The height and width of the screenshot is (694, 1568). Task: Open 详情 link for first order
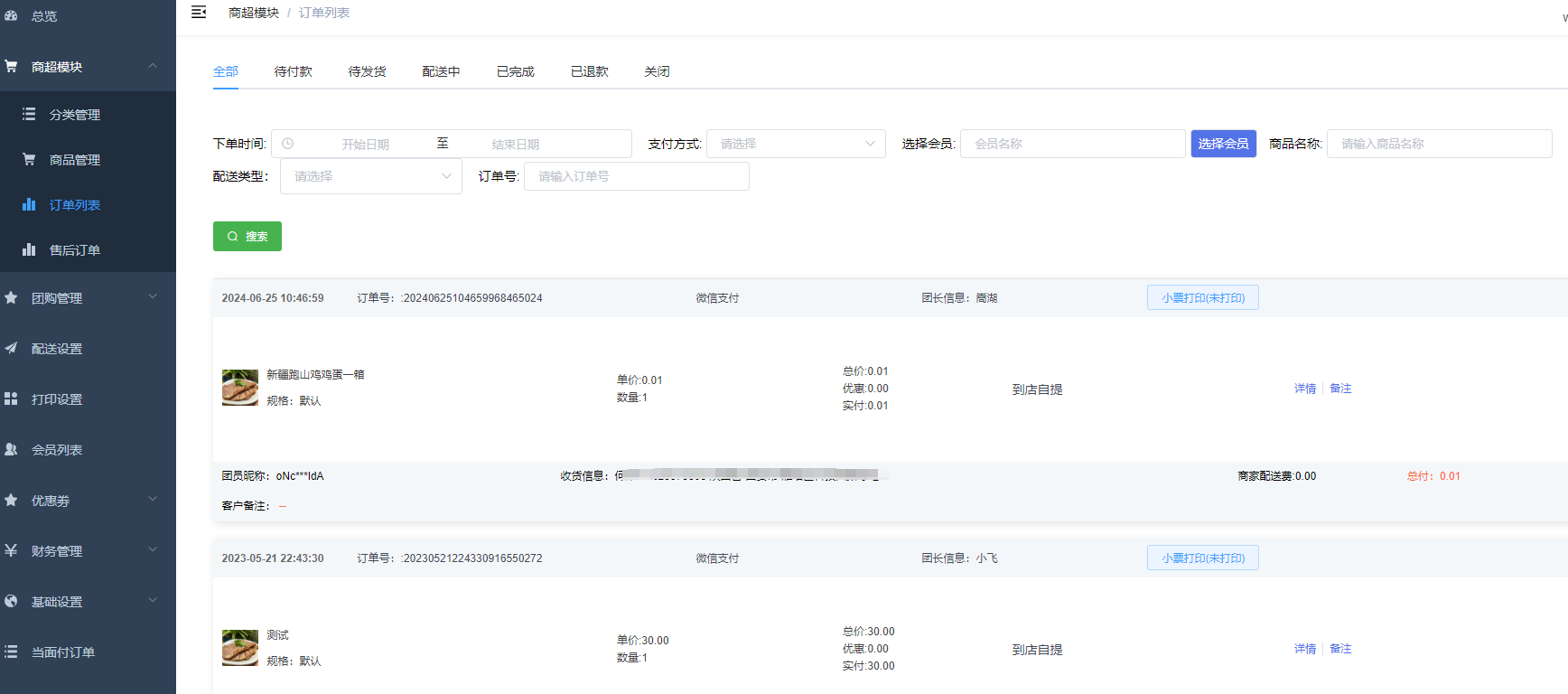[1304, 389]
